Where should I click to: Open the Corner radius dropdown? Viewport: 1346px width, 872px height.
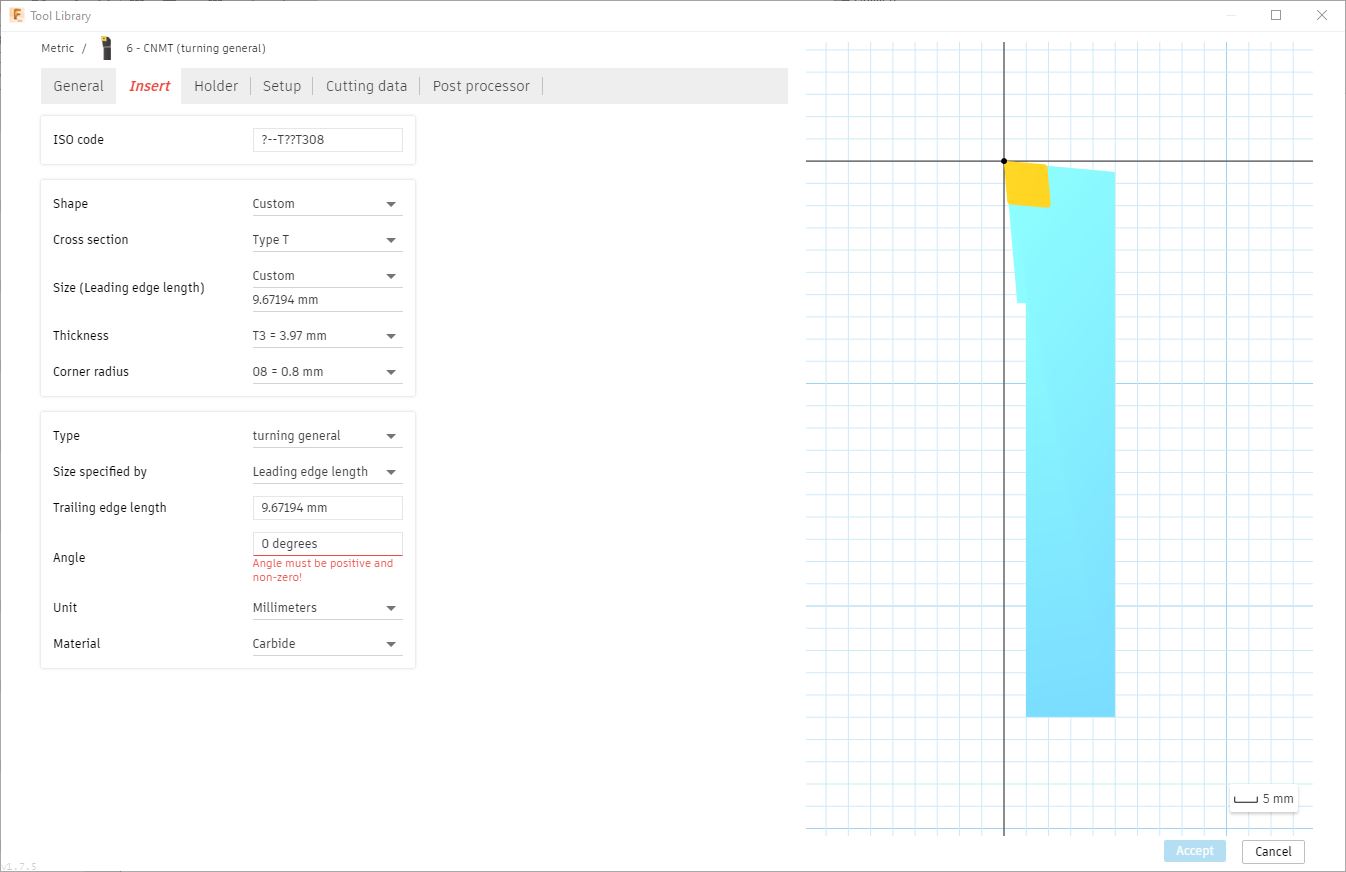pos(328,372)
